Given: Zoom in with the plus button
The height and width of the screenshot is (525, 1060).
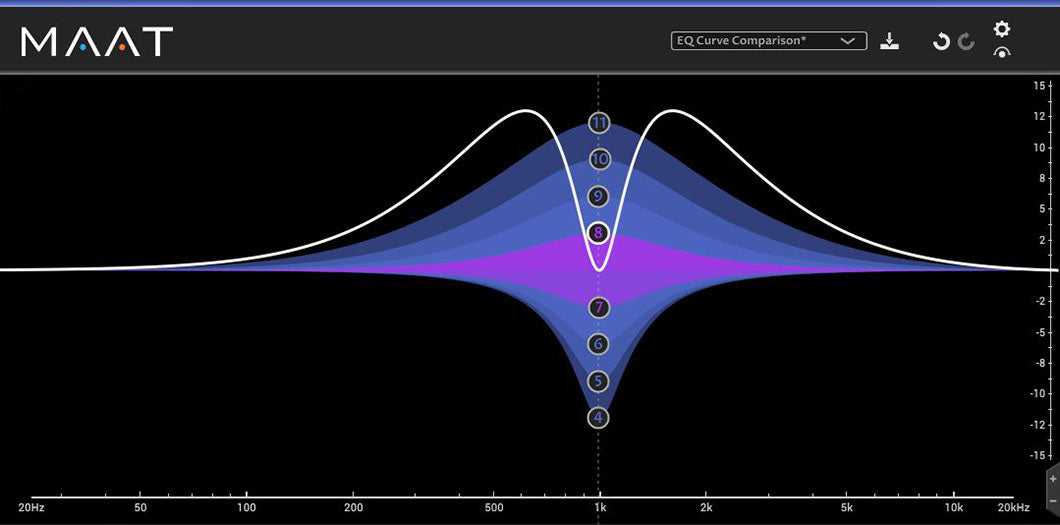Looking at the screenshot, I should coord(1053,479).
